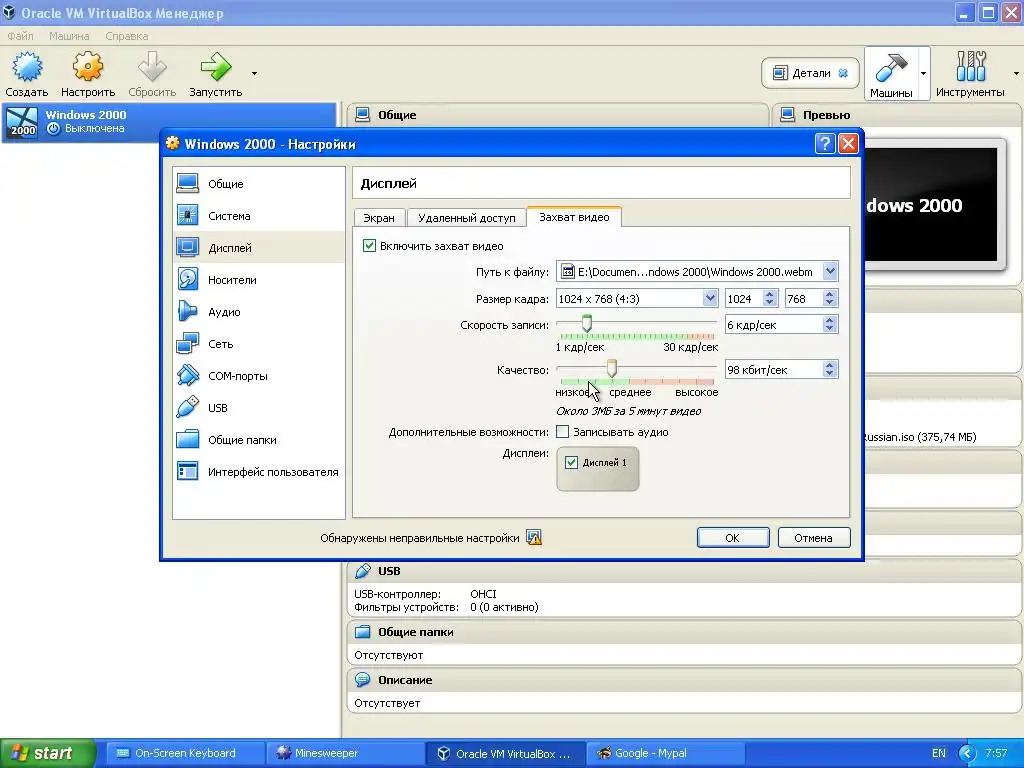Enable Записывать аудио checkbox
This screenshot has width=1024, height=768.
[562, 432]
